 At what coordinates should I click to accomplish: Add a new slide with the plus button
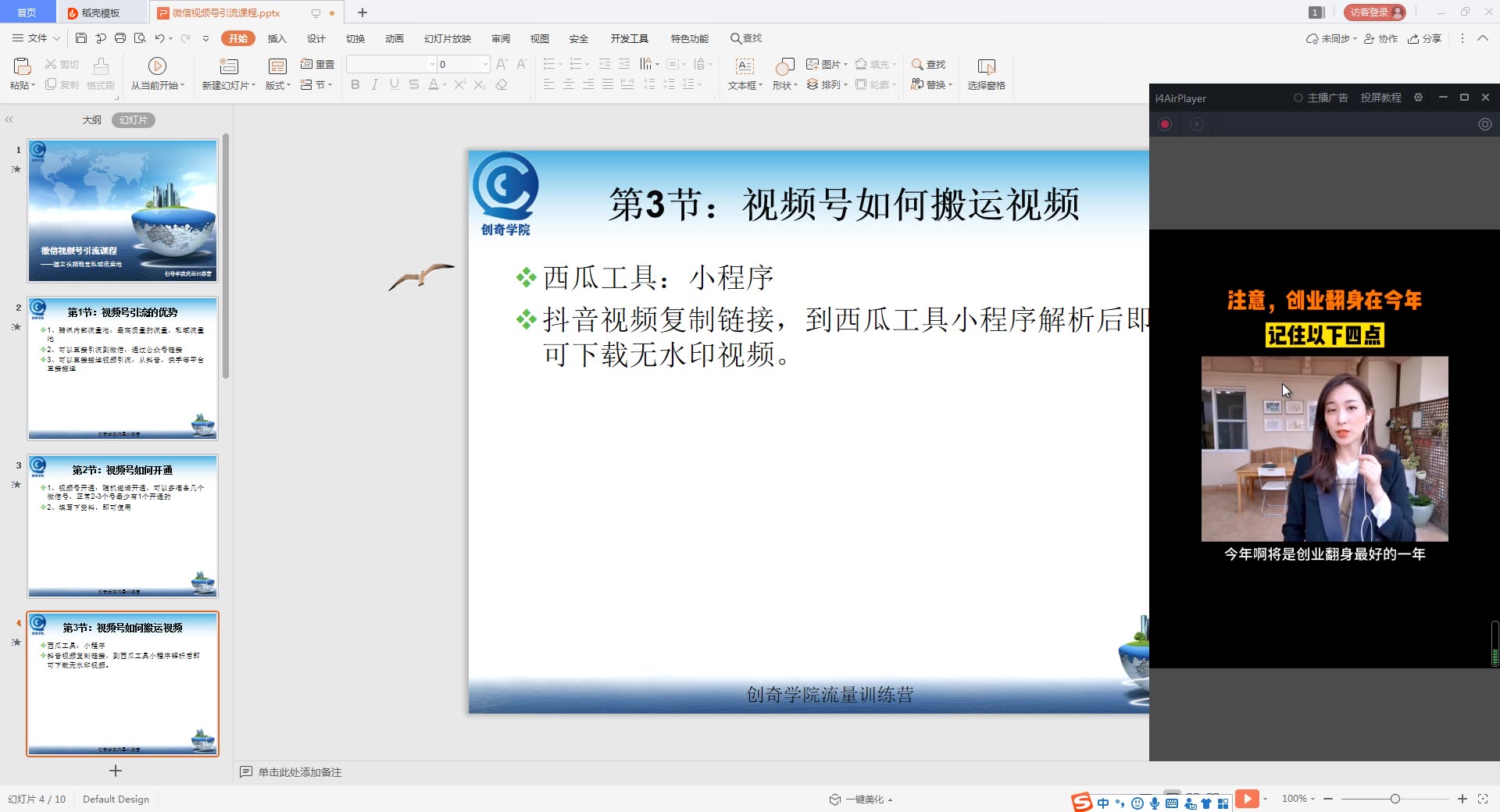(116, 771)
